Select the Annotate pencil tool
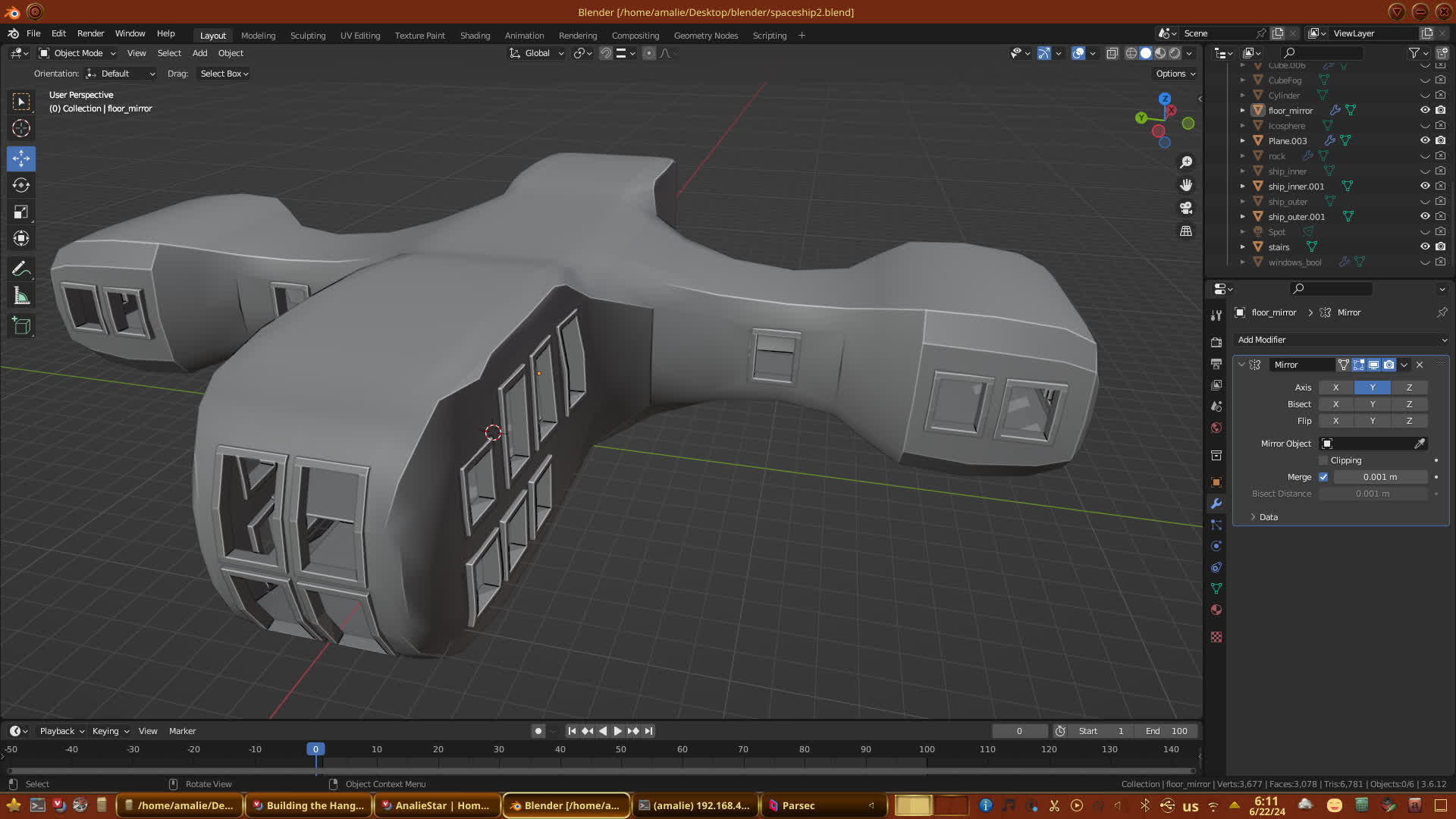Screen dimensions: 1456x819 point(21,269)
